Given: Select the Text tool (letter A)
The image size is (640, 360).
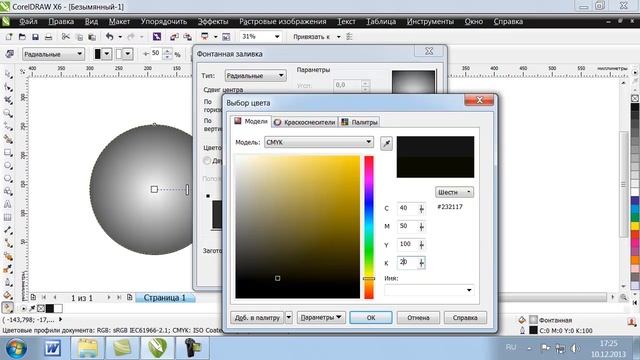Looking at the screenshot, I should [x=8, y=204].
